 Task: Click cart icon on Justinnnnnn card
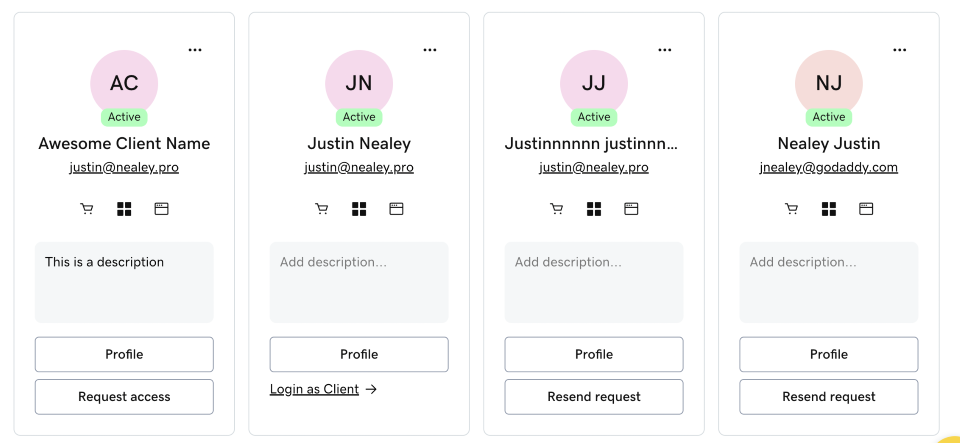pos(557,209)
